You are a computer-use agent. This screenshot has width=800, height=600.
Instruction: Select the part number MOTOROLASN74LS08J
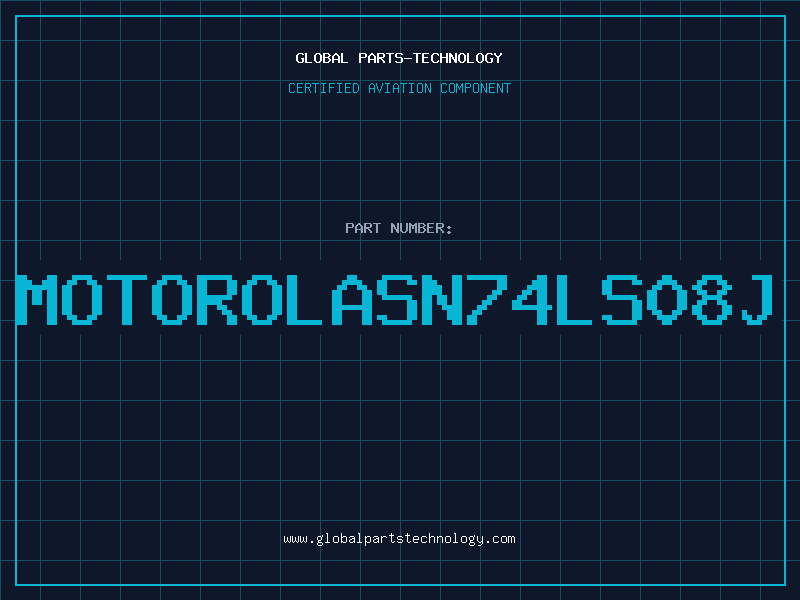(395, 299)
